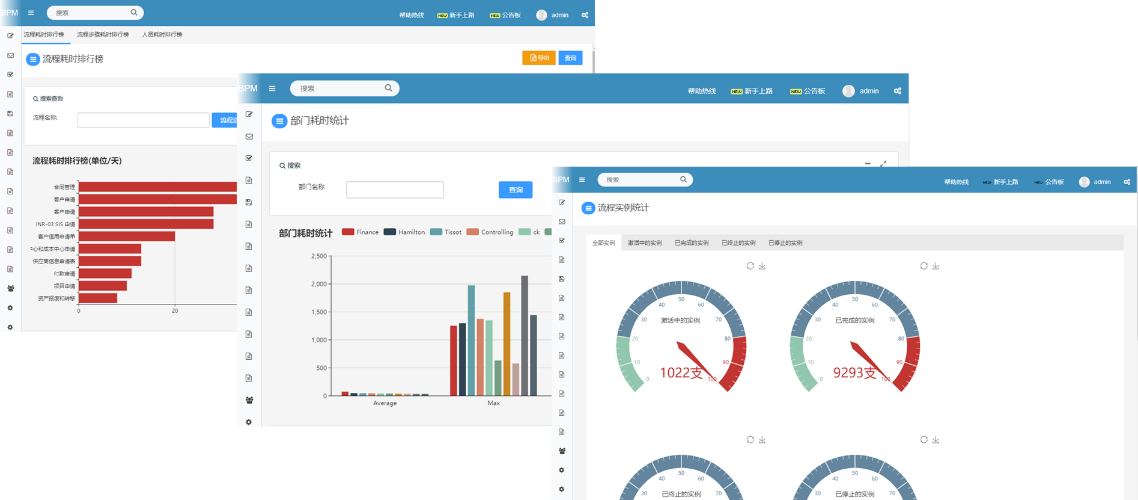The width and height of the screenshot is (1138, 500).
Task: Click floppy save sidebar icon in 部门耗时统计 window
Action: pos(249,202)
